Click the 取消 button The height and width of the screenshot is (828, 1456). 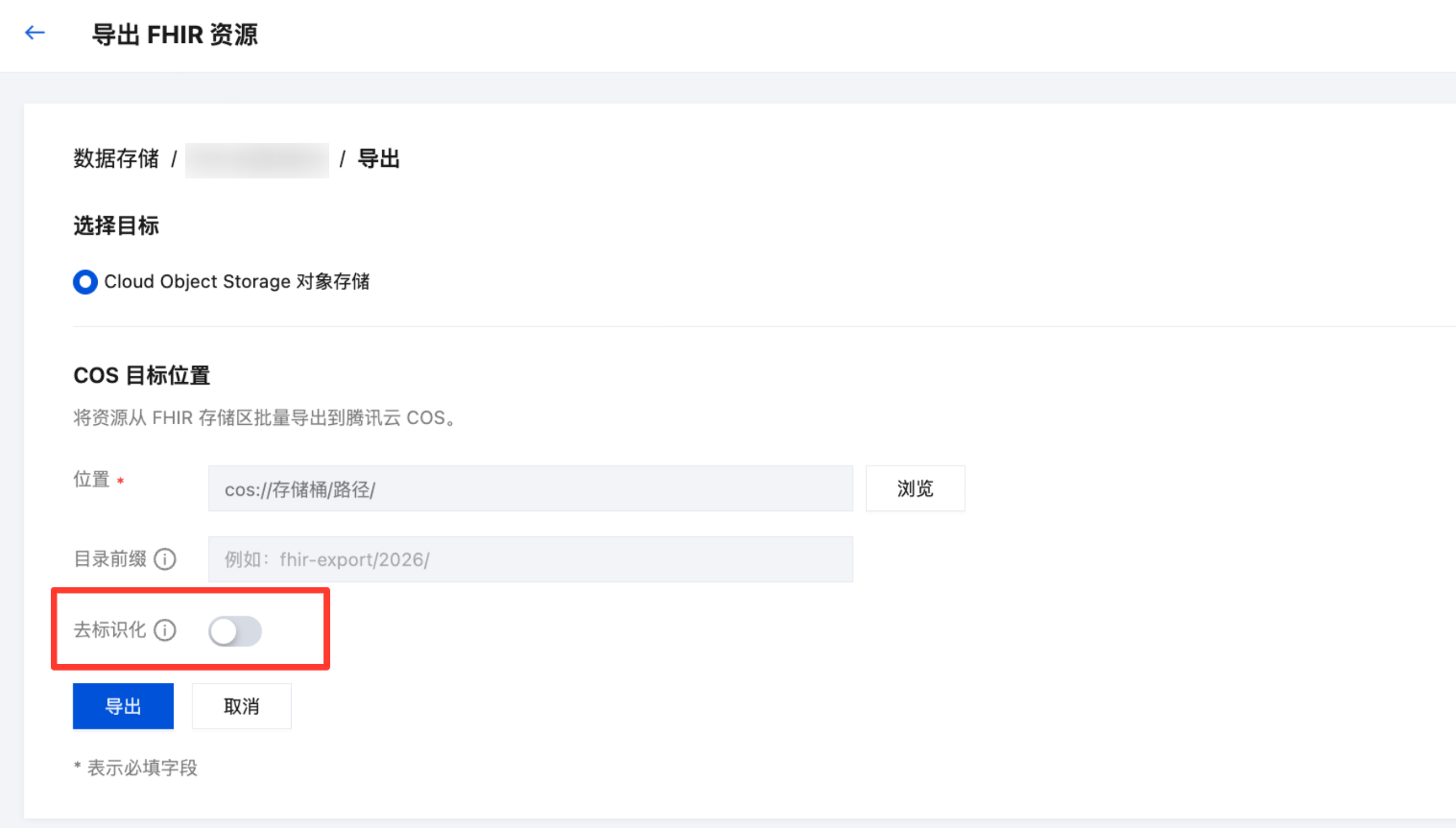coord(242,706)
